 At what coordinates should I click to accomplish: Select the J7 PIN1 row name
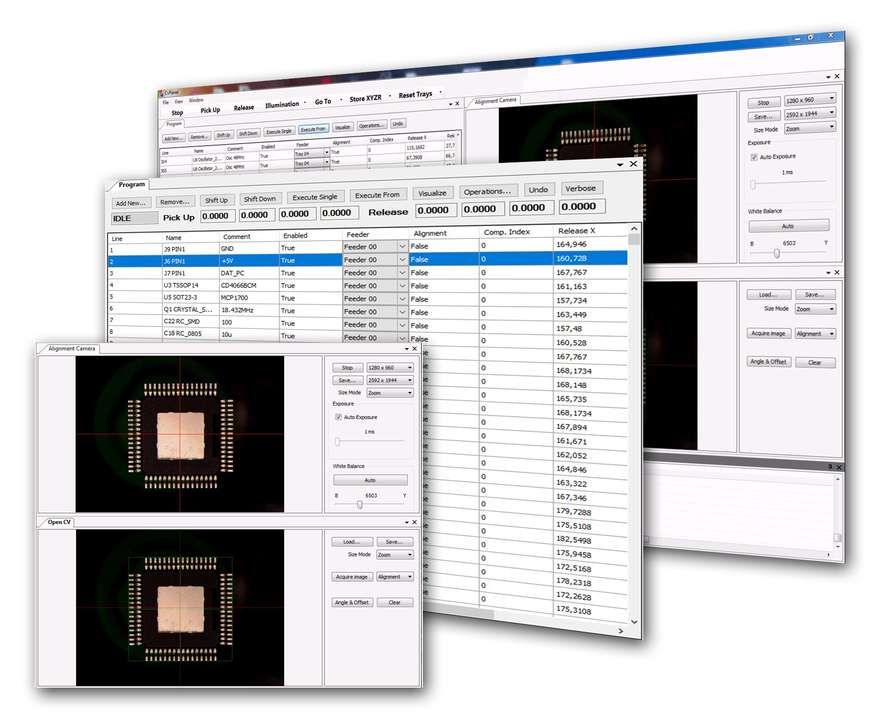[x=174, y=273]
